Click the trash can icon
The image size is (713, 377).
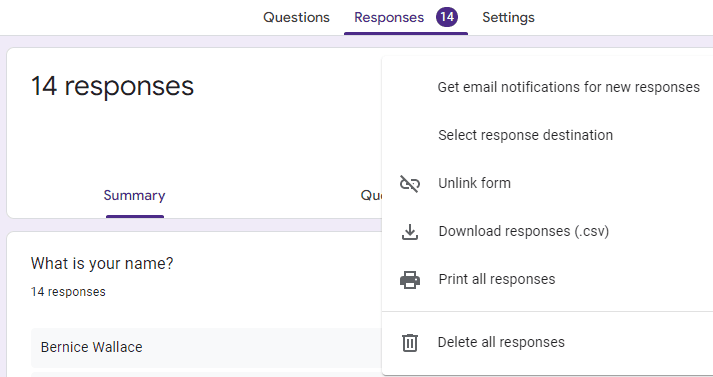pos(410,342)
